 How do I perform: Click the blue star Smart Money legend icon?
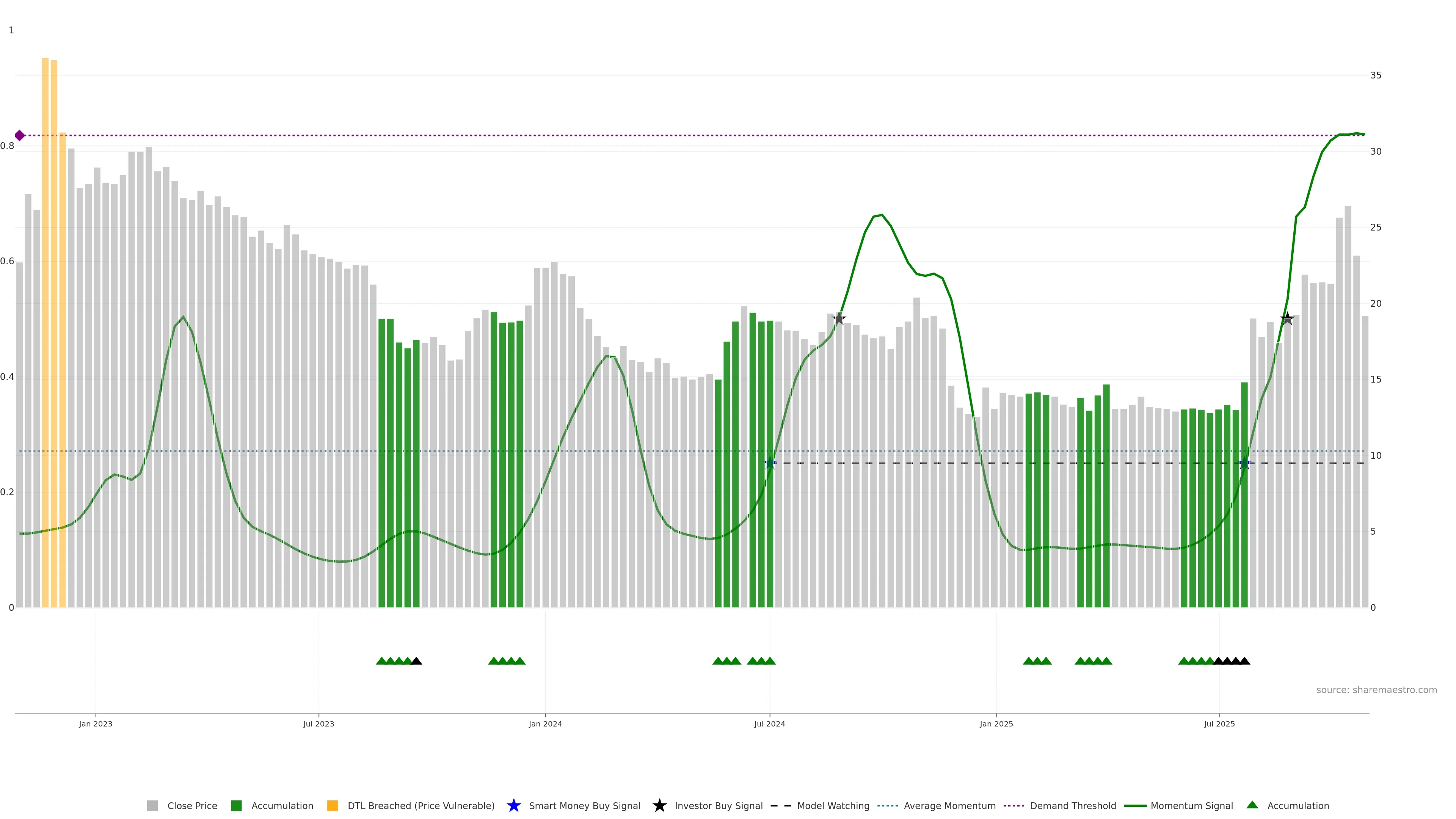pos(513,805)
